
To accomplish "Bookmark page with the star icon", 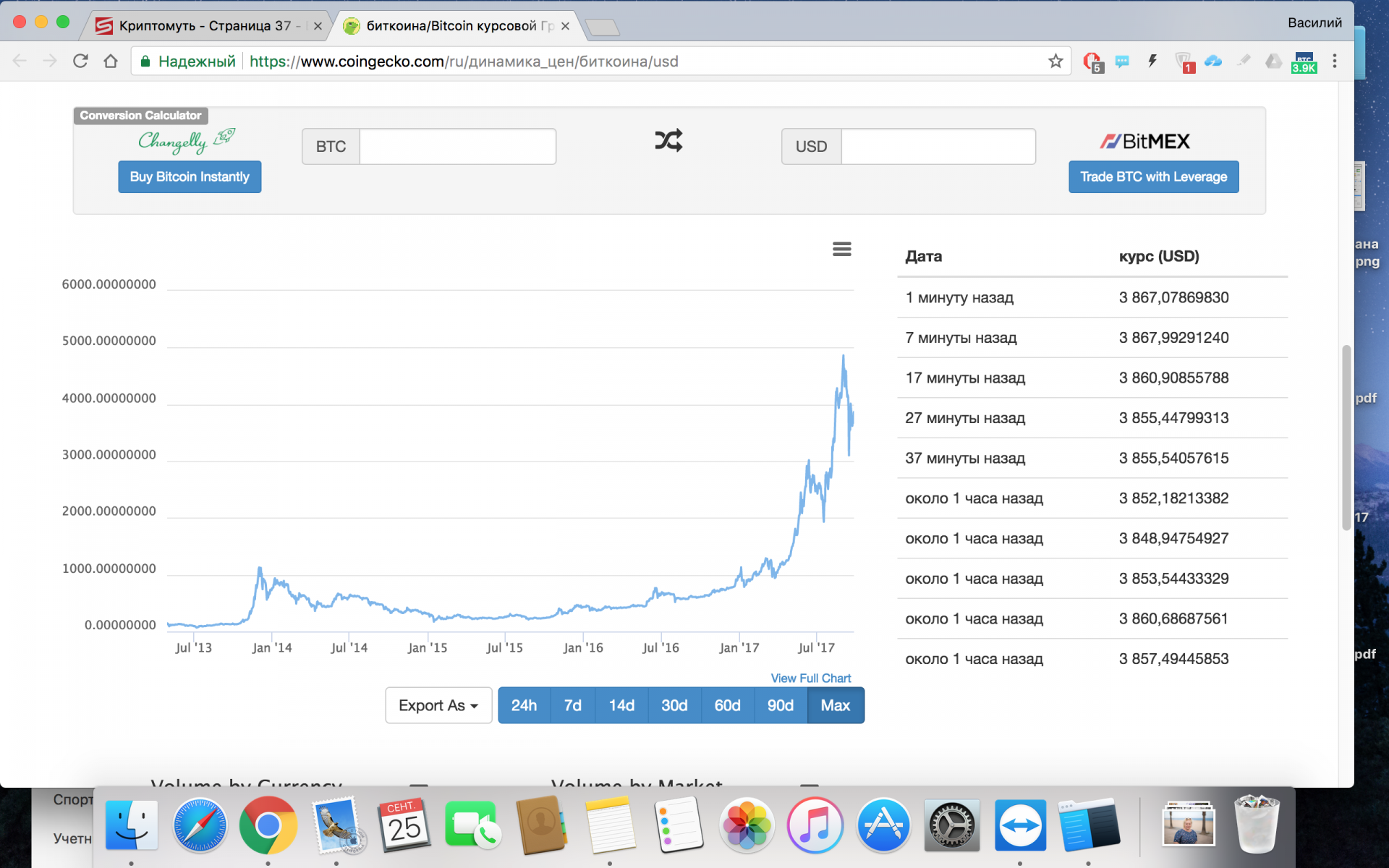I will (1055, 61).
